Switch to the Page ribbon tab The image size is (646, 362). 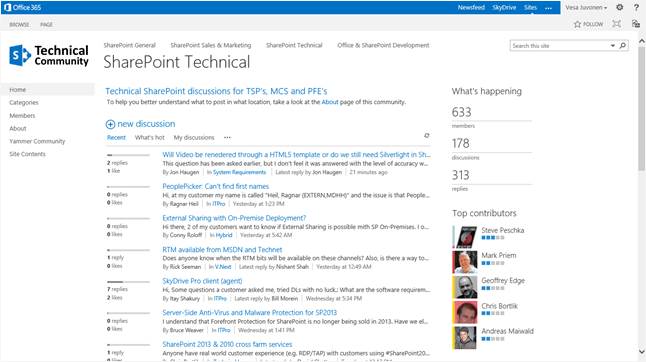46,25
